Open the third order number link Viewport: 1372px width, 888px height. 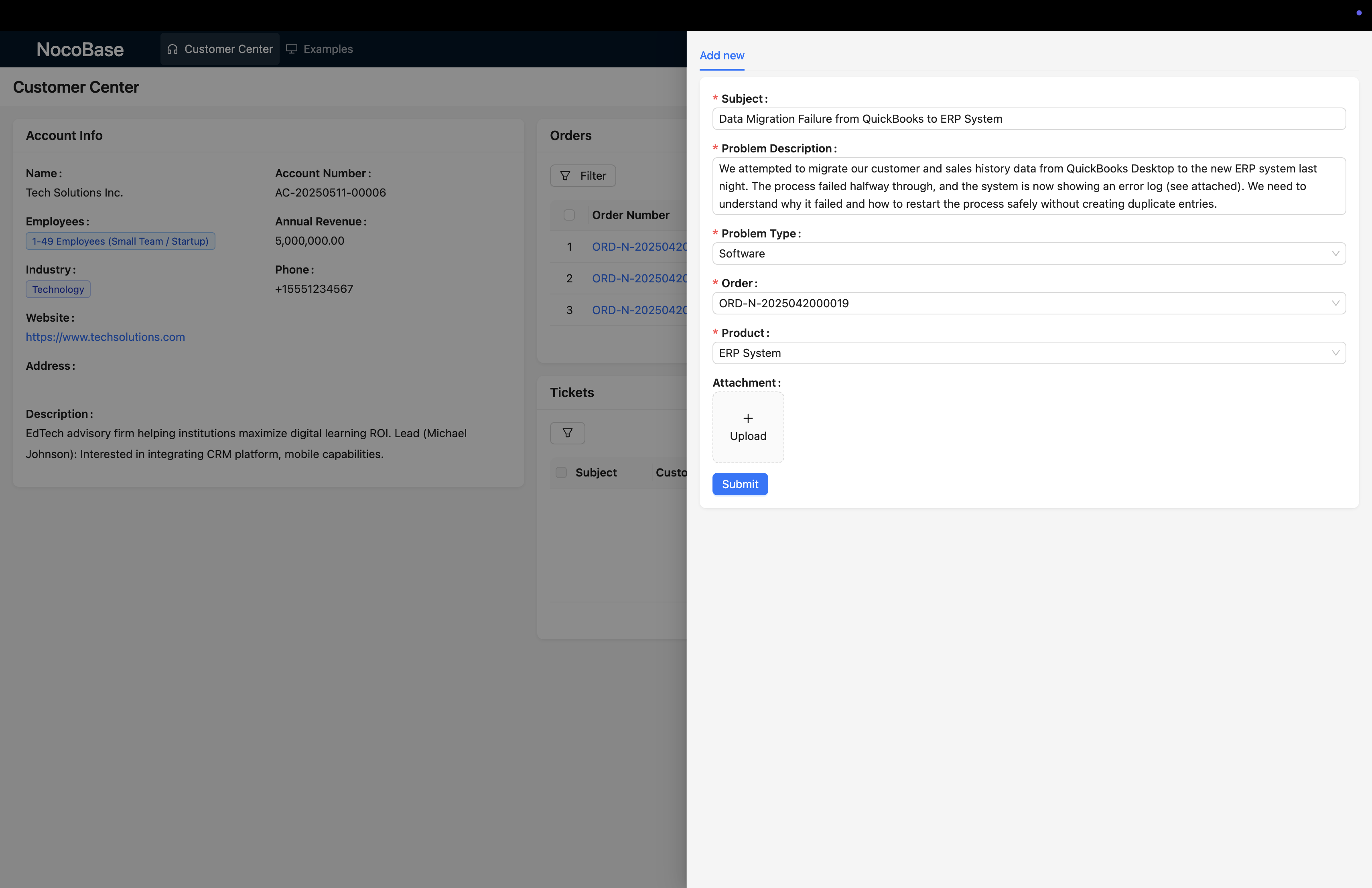tap(639, 310)
